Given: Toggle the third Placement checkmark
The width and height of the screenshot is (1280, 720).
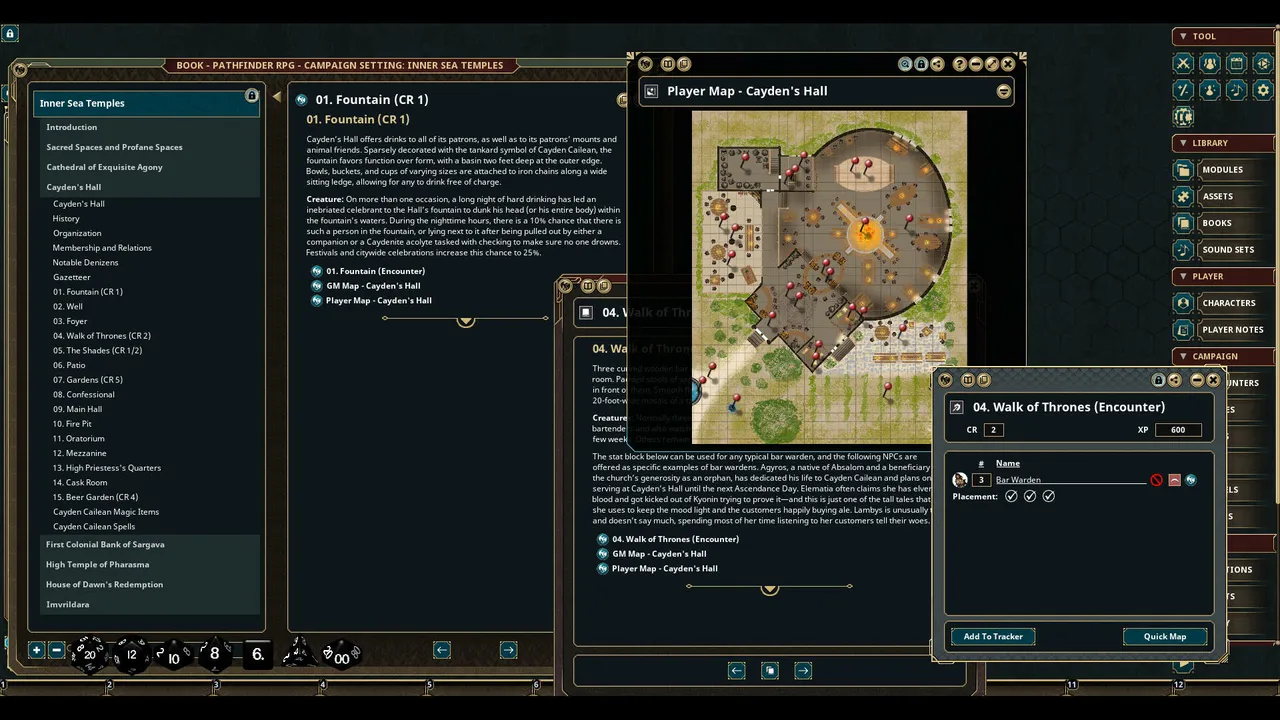Looking at the screenshot, I should 1048,496.
